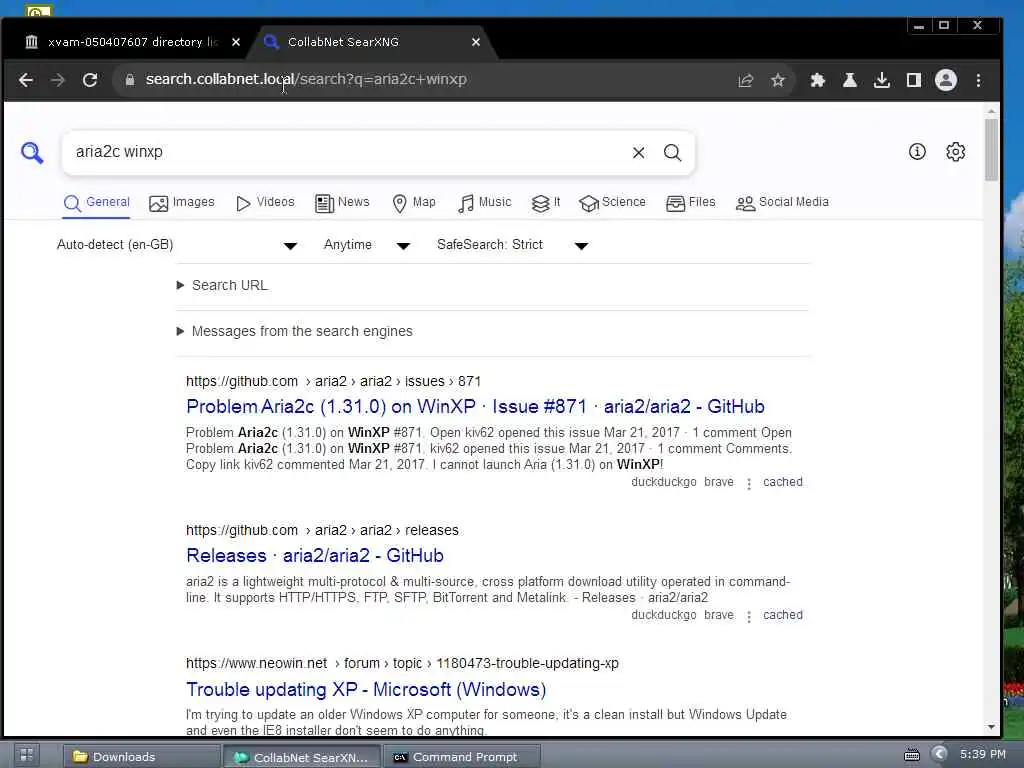This screenshot has width=1024, height=768.
Task: Close the xvam-050407607 directory tab
Action: coord(236,42)
